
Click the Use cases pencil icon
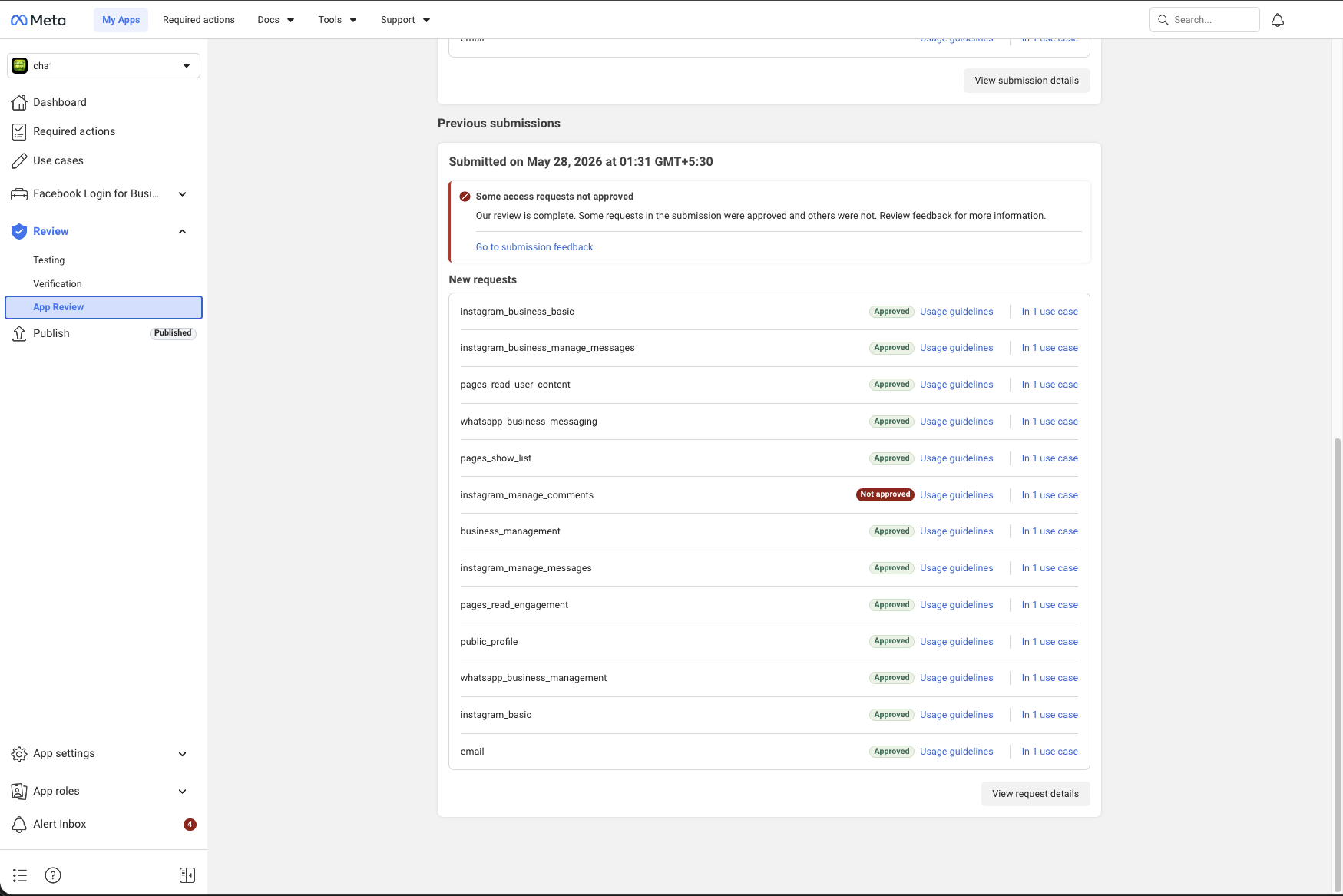click(x=19, y=161)
